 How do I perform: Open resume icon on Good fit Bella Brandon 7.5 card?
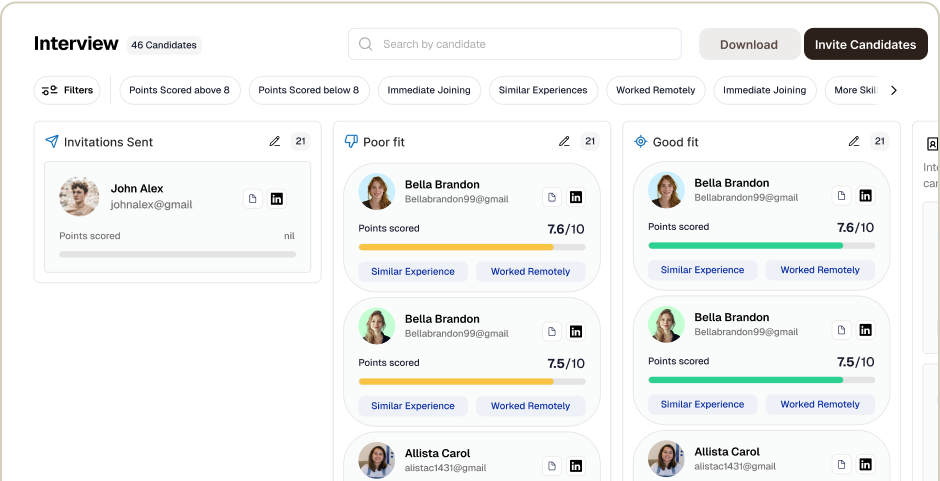(842, 330)
